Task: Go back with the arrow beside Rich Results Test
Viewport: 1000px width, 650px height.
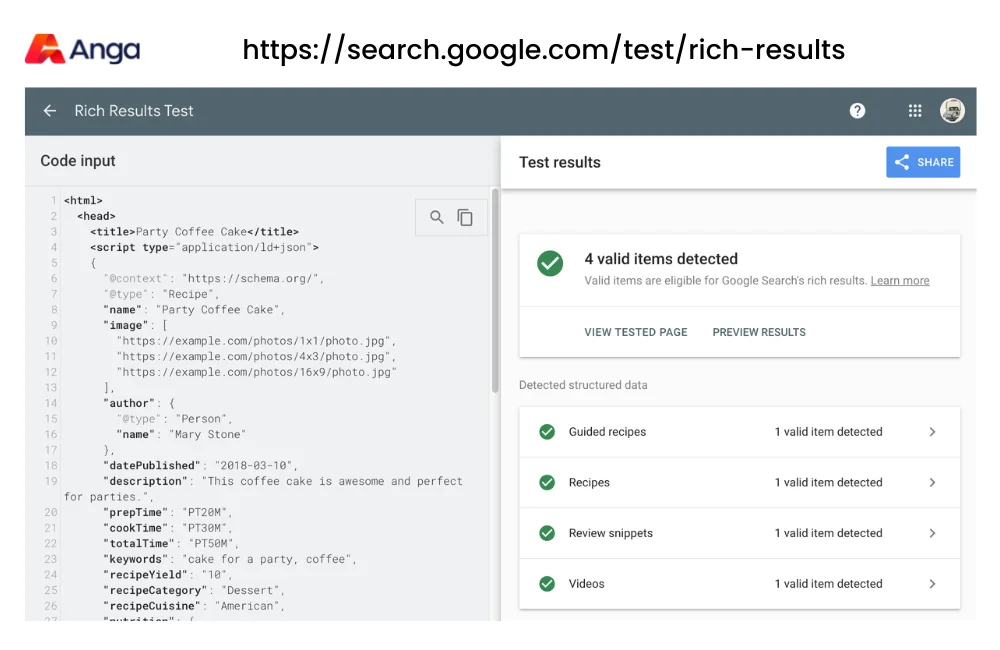Action: (50, 111)
